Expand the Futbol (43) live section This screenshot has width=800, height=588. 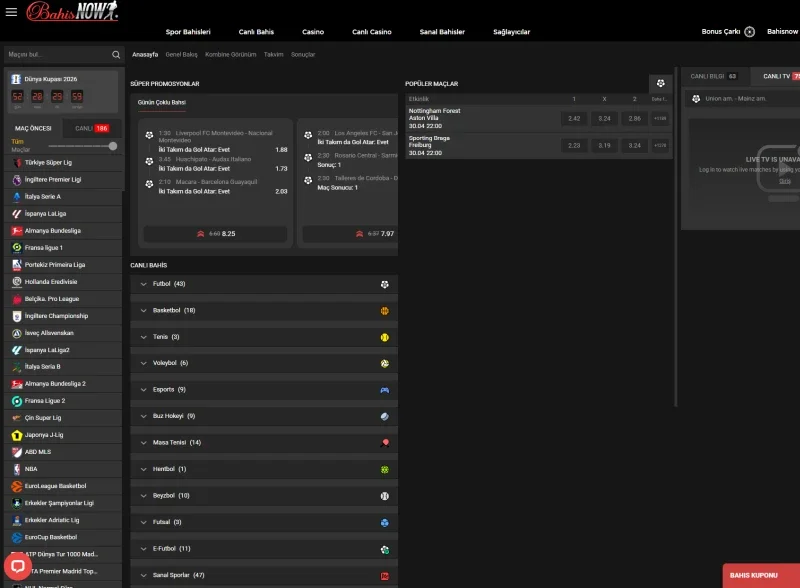[x=264, y=284]
